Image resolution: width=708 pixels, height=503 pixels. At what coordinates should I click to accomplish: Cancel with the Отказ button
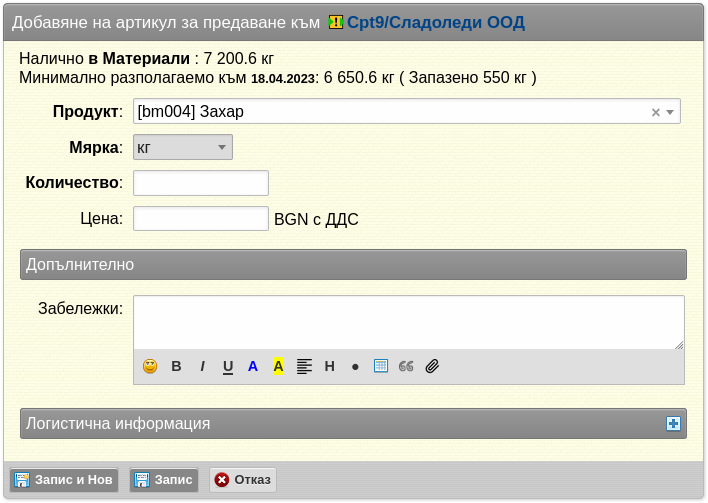pos(243,480)
